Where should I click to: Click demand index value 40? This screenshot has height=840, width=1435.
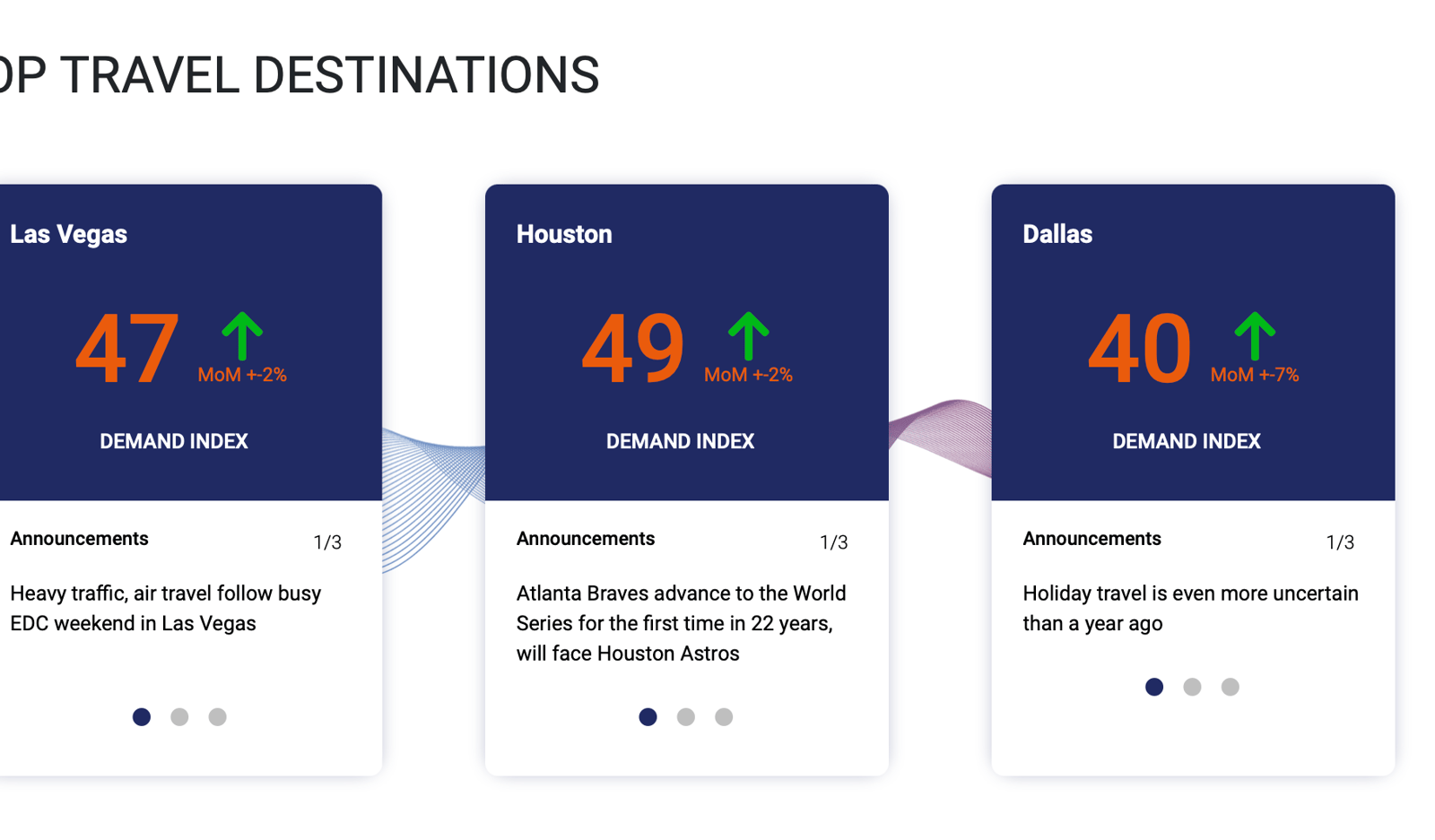coord(1140,349)
